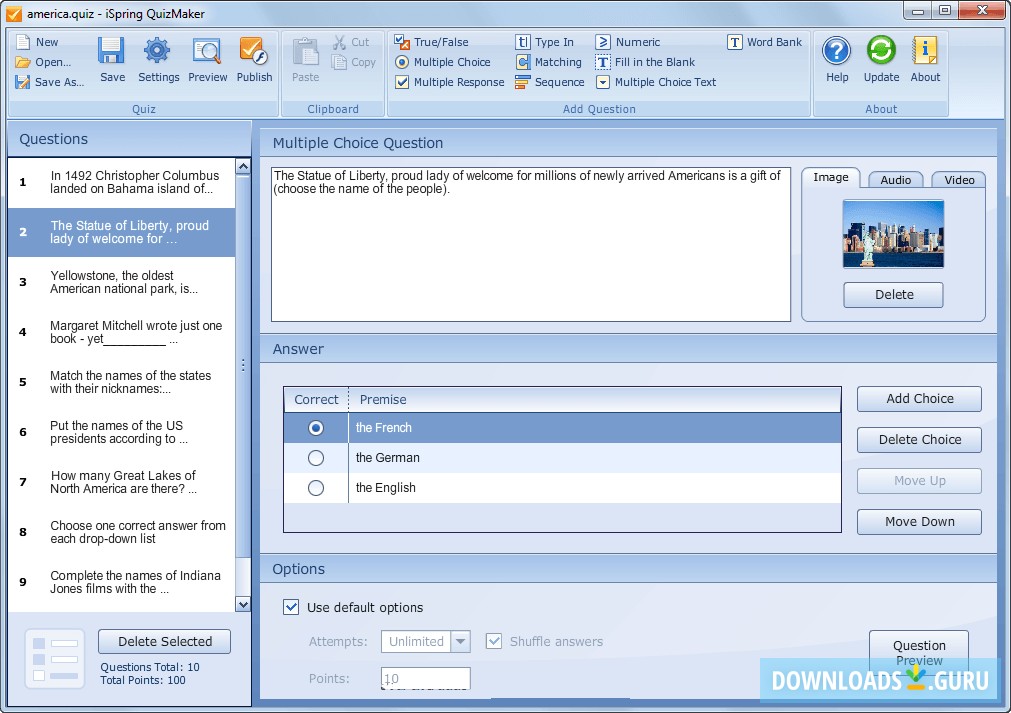Delete the question image
Viewport: 1011px width, 713px height.
[894, 295]
